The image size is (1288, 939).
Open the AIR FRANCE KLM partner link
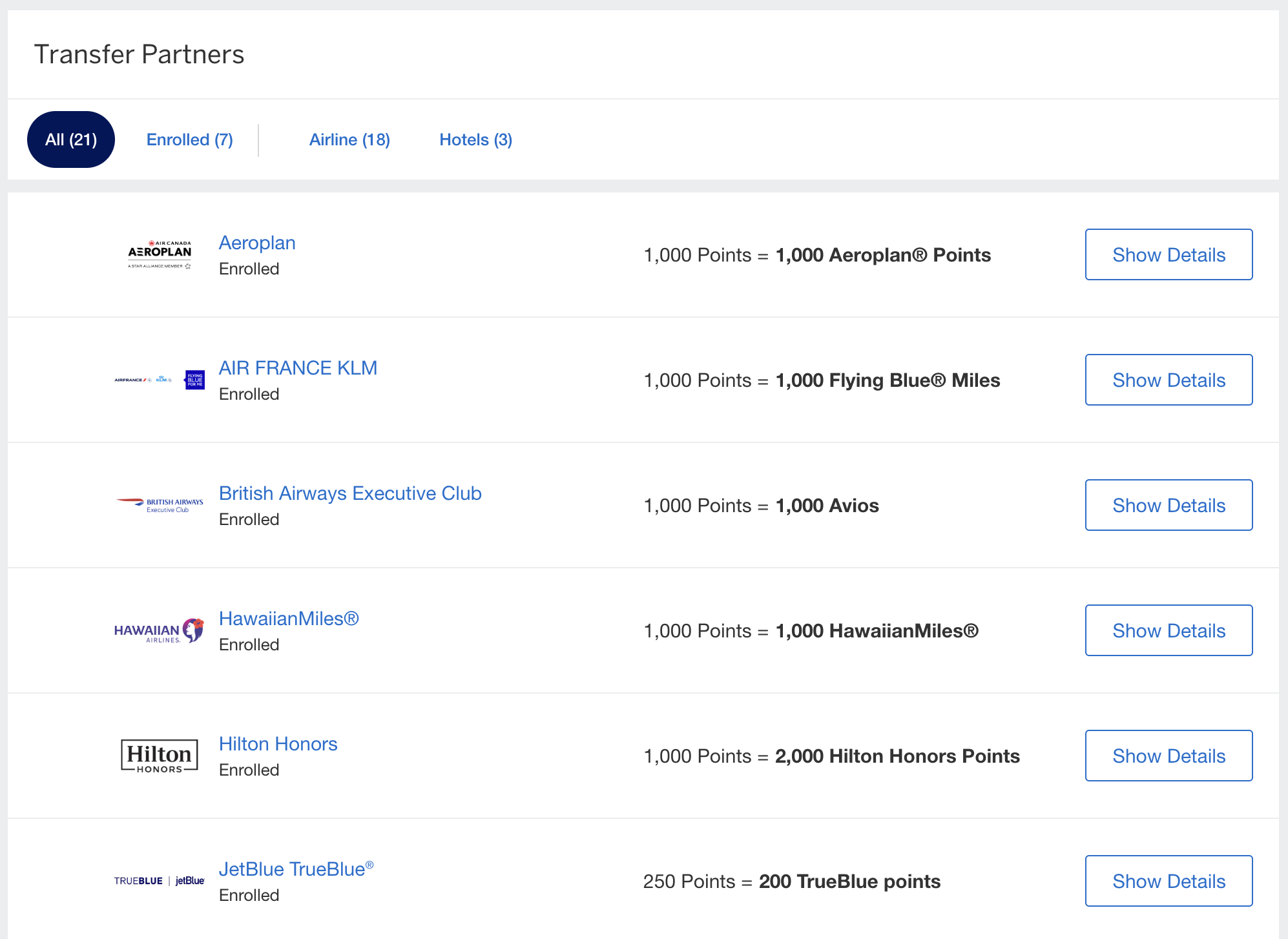point(298,367)
